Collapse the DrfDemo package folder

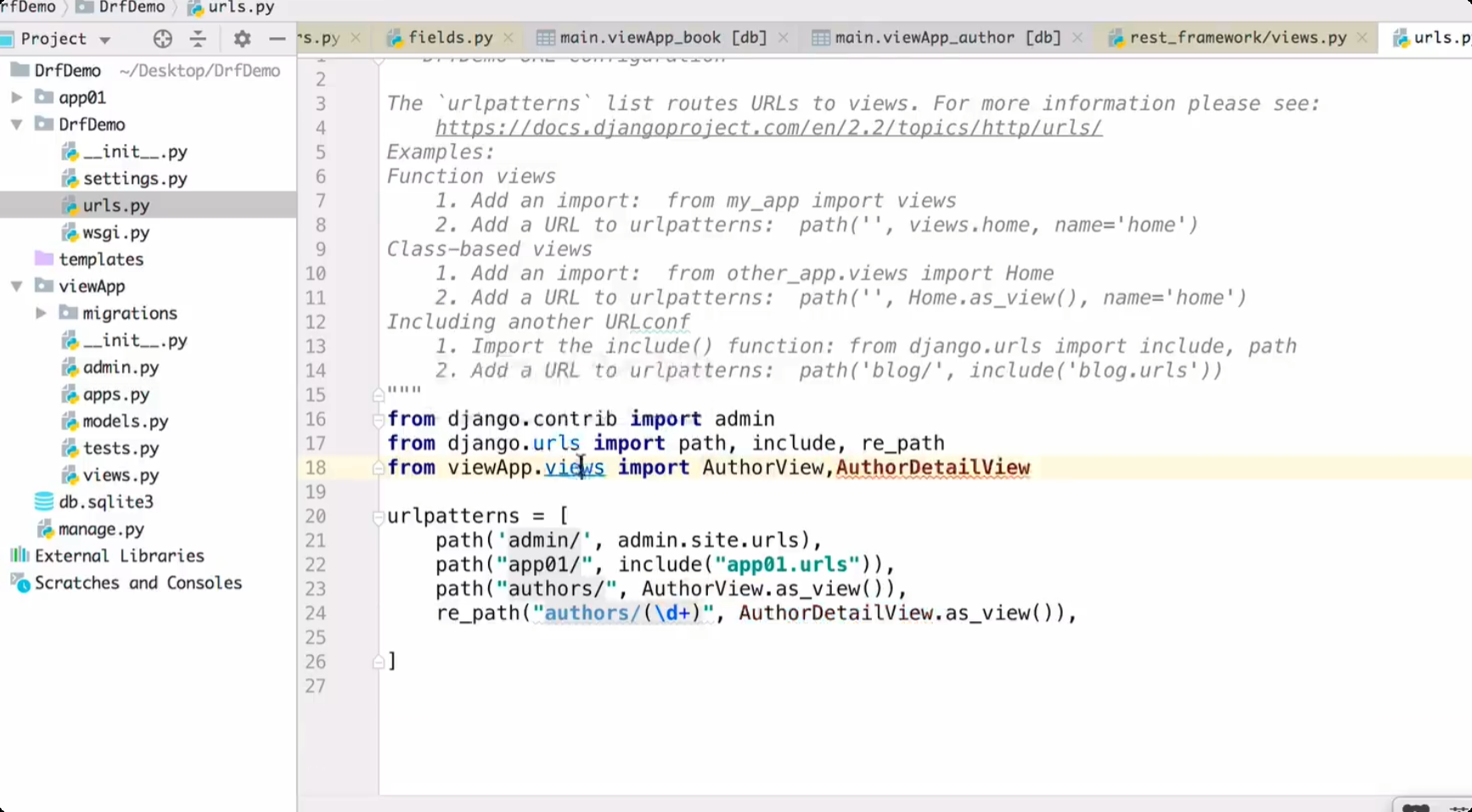coord(16,125)
